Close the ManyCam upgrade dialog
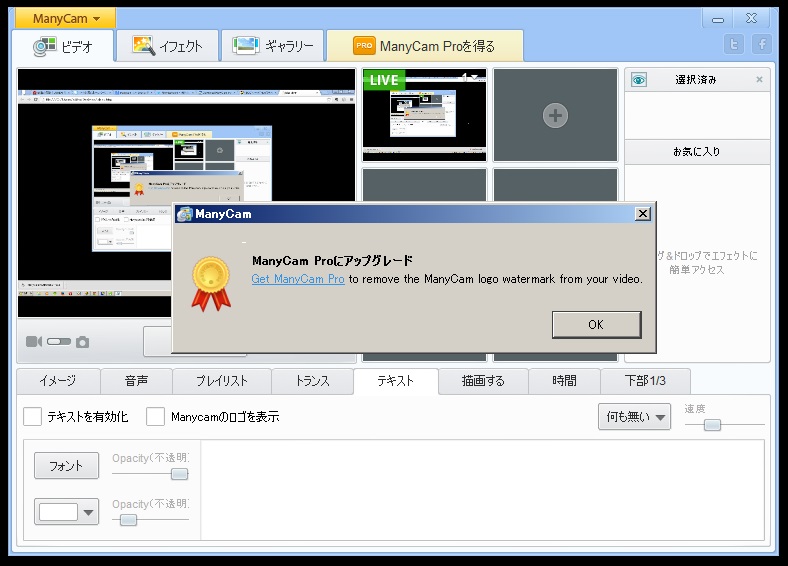 [x=642, y=214]
